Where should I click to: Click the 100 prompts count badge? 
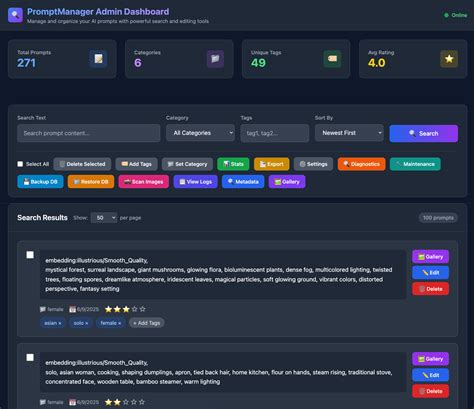click(438, 218)
